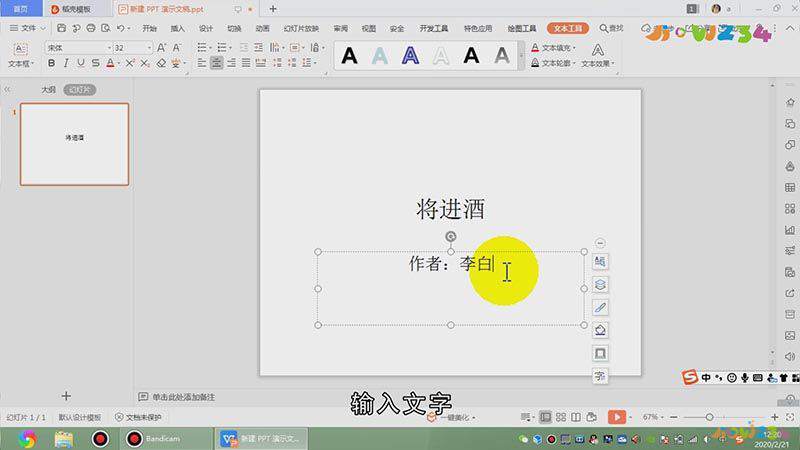Toggle Italic formatting
The width and height of the screenshot is (800, 450).
pos(66,63)
